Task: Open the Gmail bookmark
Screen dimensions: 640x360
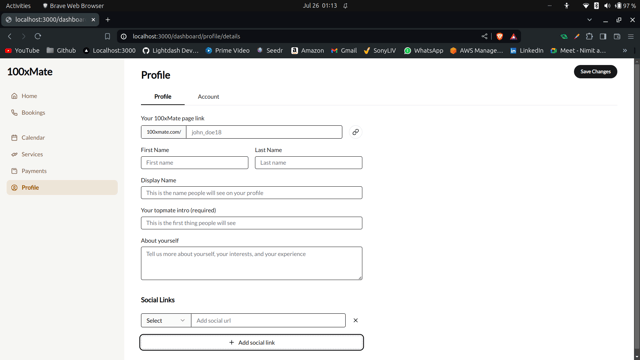Action: click(x=344, y=51)
